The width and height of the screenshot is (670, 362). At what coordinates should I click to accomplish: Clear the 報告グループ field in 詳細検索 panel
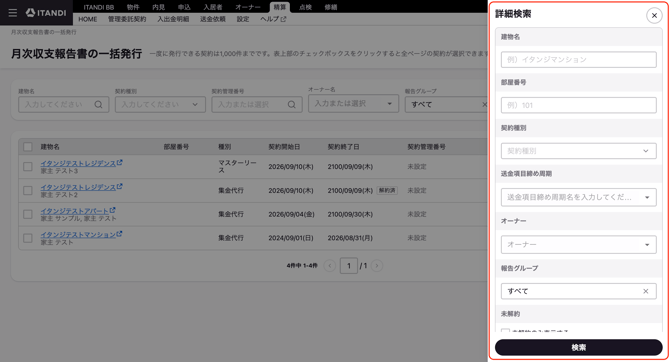646,291
